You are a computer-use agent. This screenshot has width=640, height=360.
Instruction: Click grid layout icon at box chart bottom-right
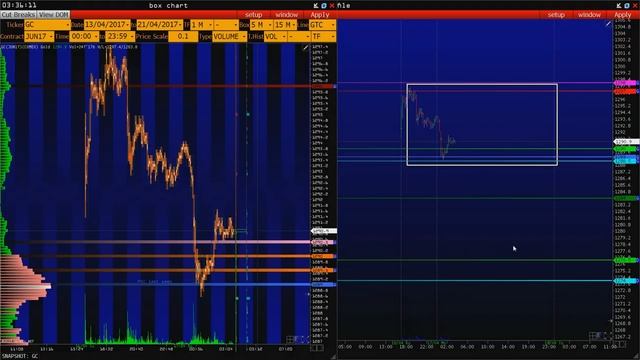point(290,340)
